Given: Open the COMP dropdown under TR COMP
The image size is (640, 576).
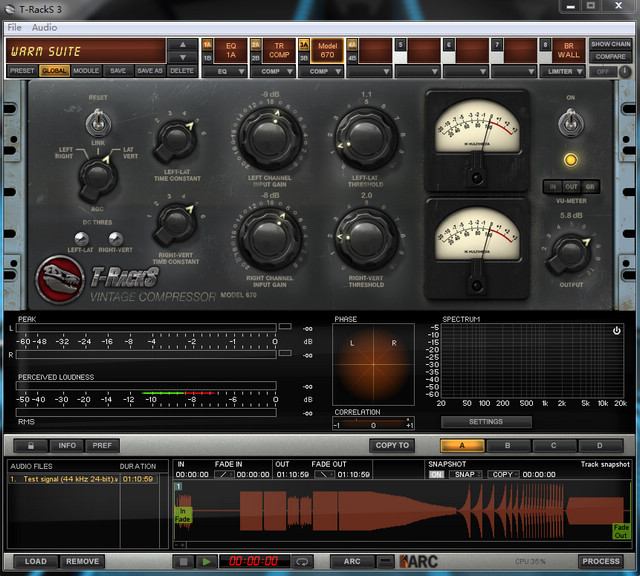Looking at the screenshot, I should pos(273,71).
